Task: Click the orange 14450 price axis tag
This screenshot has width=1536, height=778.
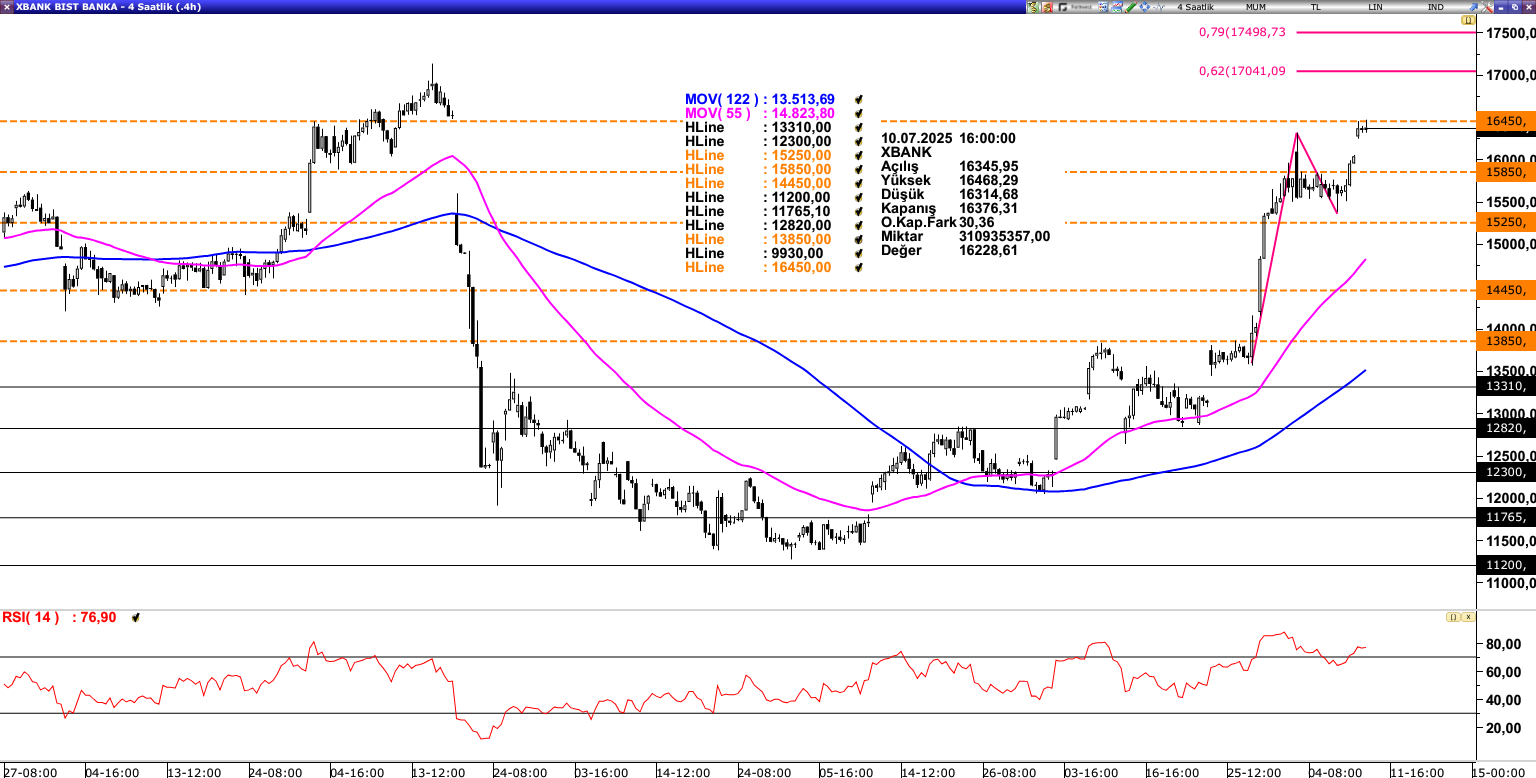Action: tap(1507, 290)
